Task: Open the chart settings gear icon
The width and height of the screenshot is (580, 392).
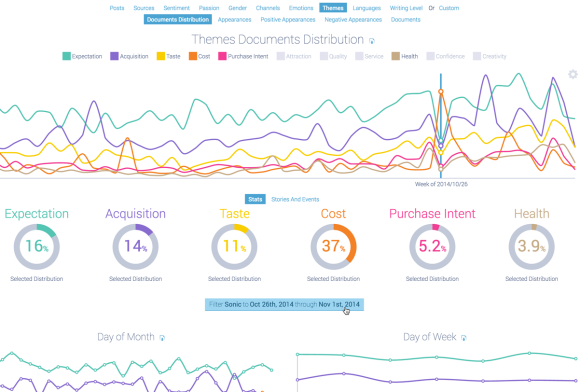Action: (573, 74)
